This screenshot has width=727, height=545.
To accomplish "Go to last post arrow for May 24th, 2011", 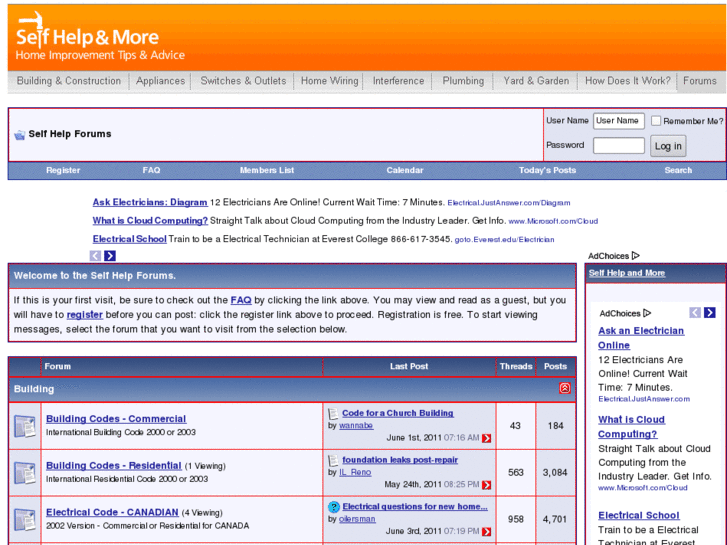I will pyautogui.click(x=486, y=485).
